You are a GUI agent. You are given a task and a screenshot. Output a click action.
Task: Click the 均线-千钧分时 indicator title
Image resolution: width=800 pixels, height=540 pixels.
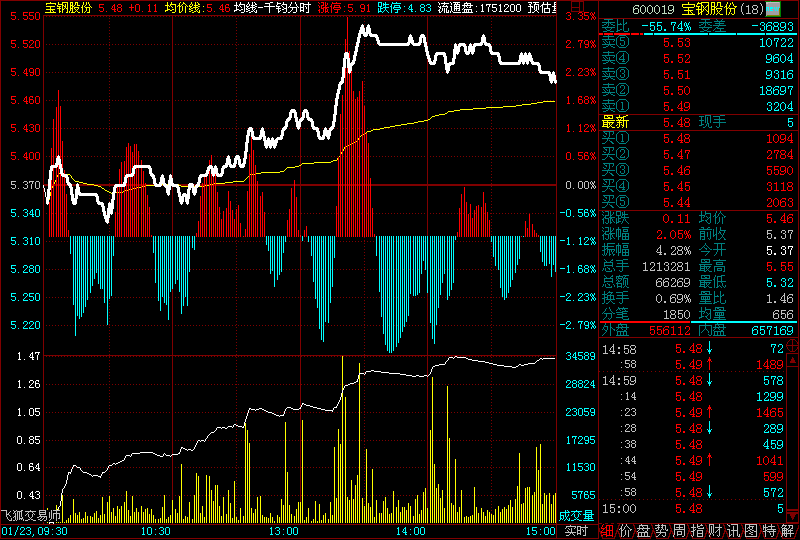click(272, 8)
